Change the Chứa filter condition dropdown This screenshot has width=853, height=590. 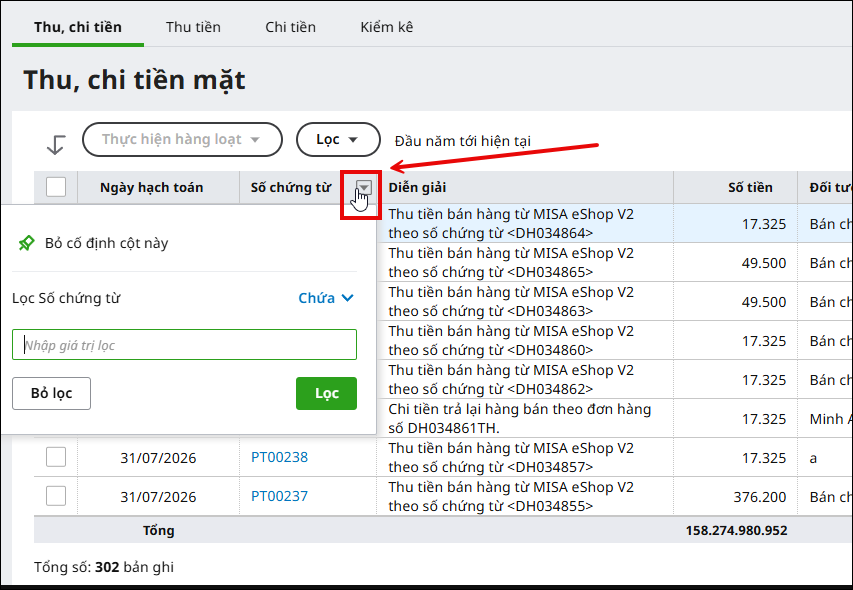[326, 298]
